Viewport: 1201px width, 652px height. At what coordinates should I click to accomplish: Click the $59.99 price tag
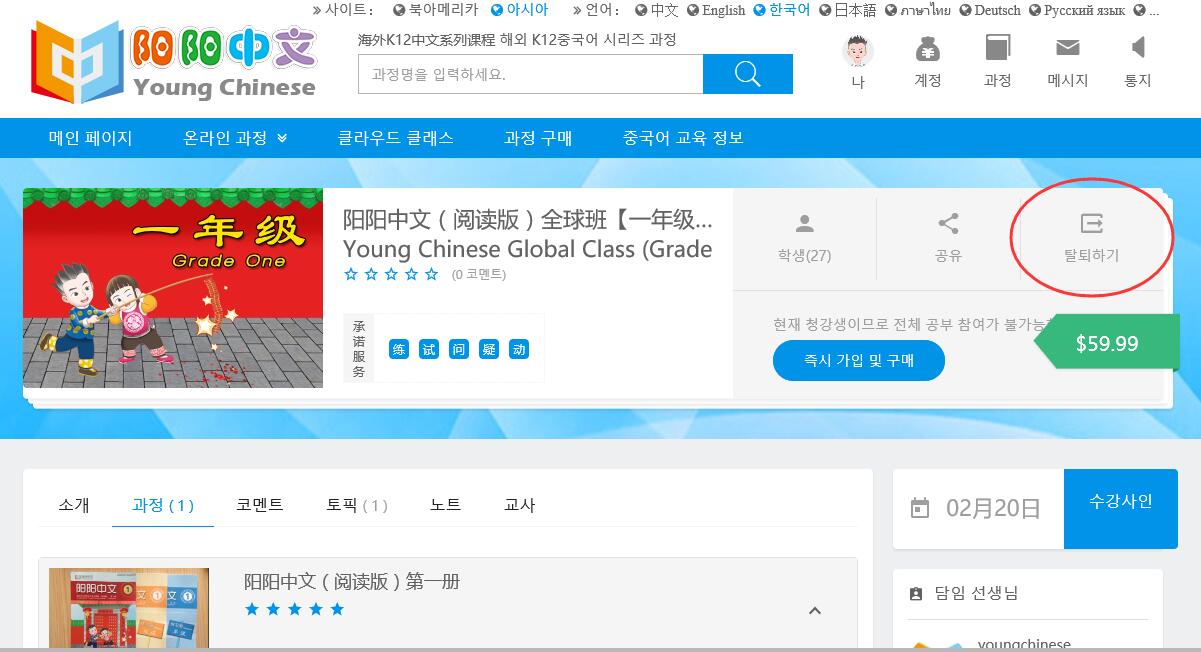[x=1107, y=343]
